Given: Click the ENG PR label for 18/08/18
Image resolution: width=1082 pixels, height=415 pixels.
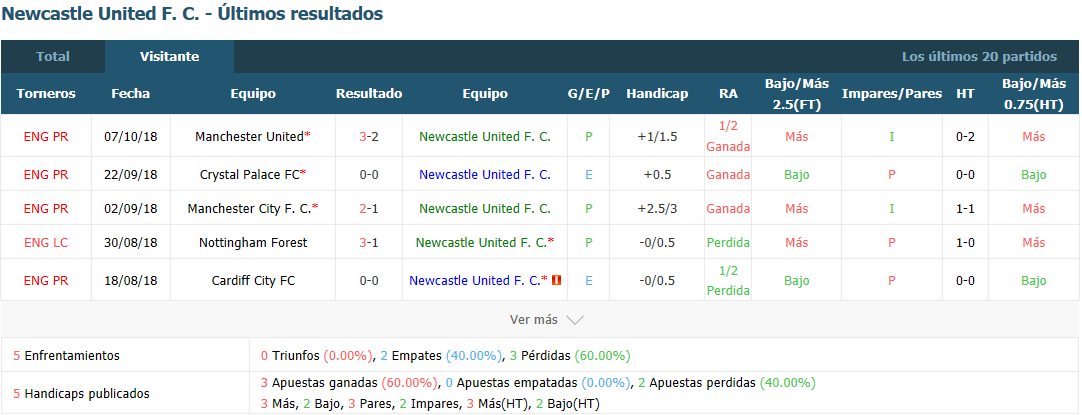Looking at the screenshot, I should [x=46, y=280].
